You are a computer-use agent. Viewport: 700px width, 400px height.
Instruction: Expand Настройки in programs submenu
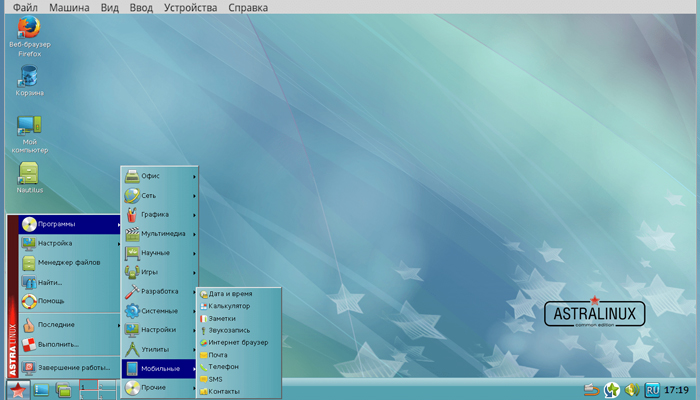click(160, 330)
